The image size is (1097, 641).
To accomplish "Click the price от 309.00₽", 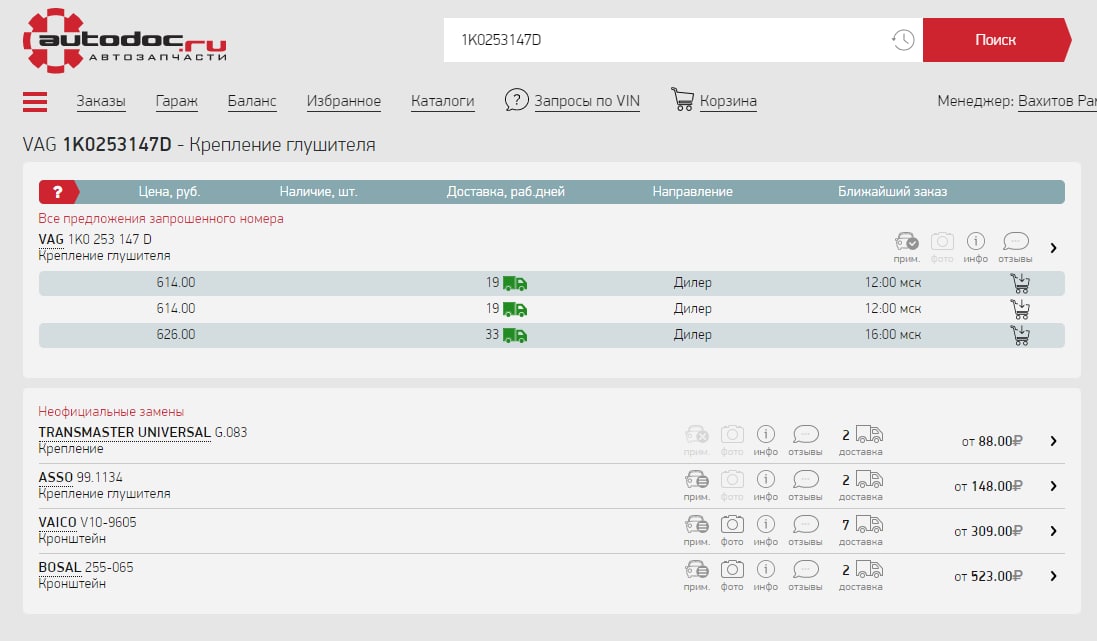I will coord(989,532).
